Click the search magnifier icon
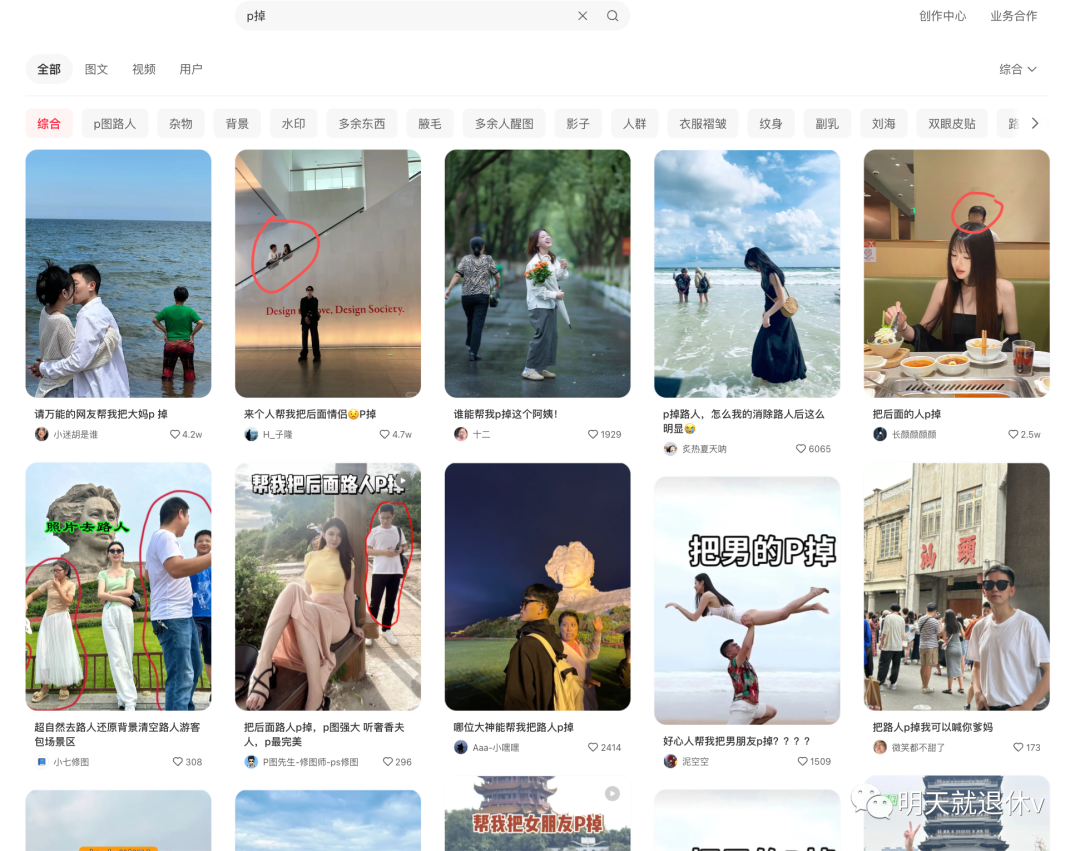Image resolution: width=1080 pixels, height=851 pixels. point(612,16)
